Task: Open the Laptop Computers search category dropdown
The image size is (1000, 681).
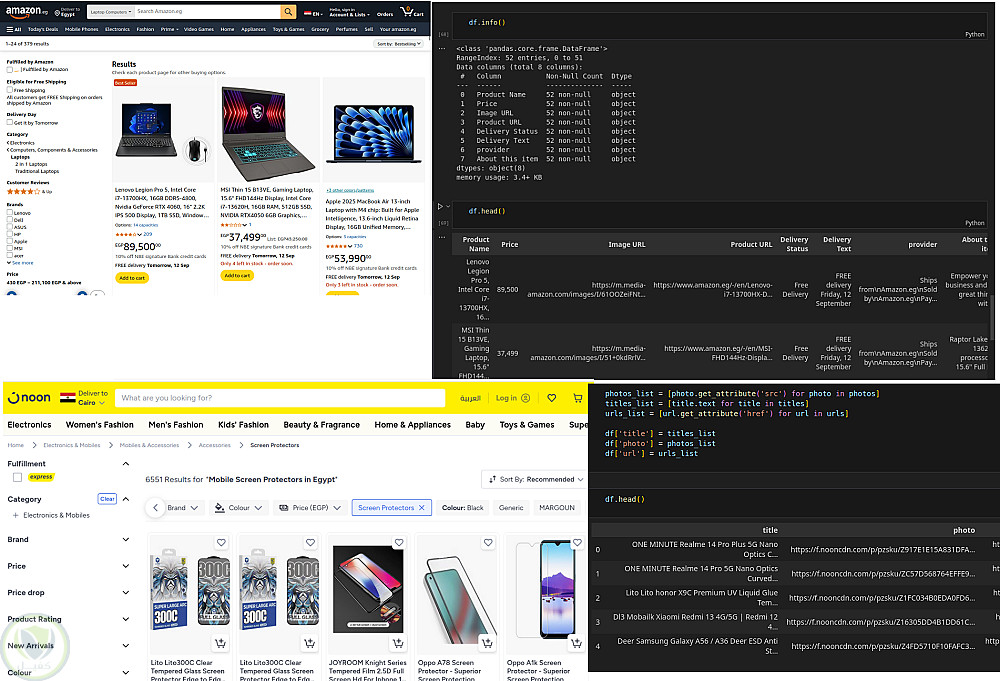Action: pyautogui.click(x=111, y=11)
